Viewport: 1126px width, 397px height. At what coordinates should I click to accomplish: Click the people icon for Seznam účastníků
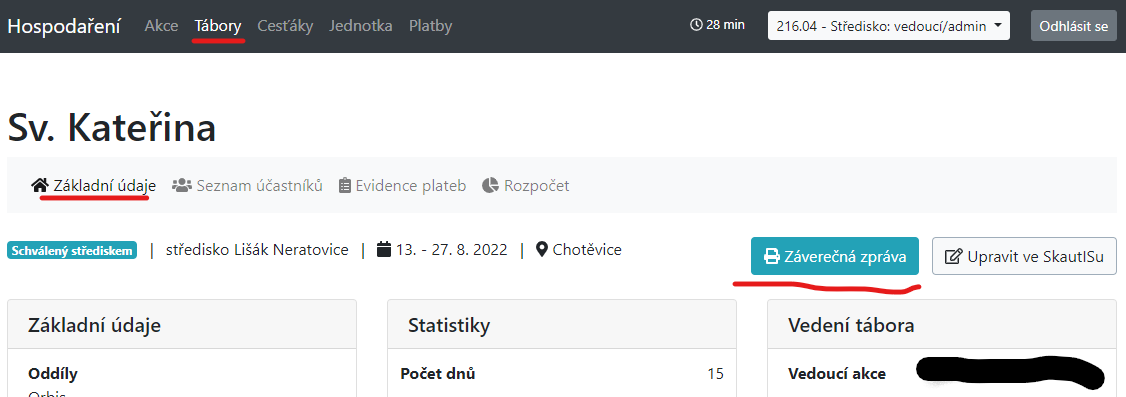tap(181, 185)
